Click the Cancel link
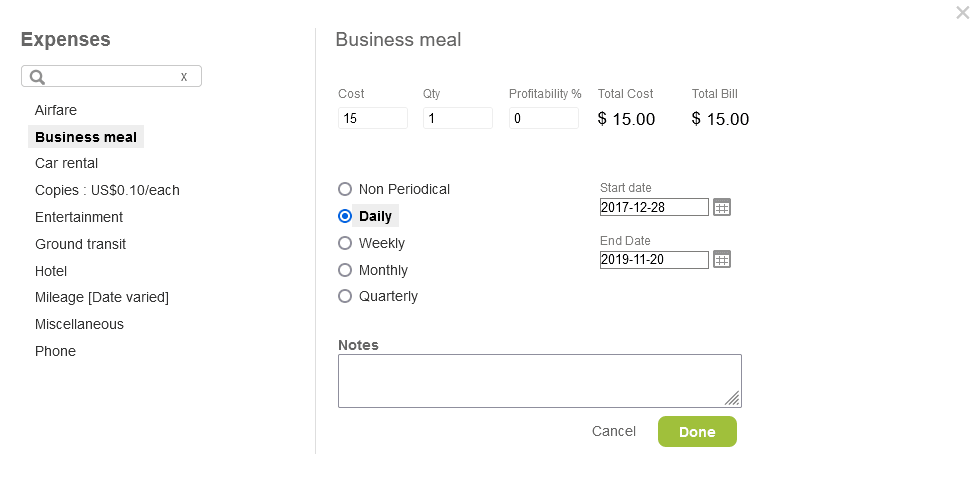 (613, 431)
